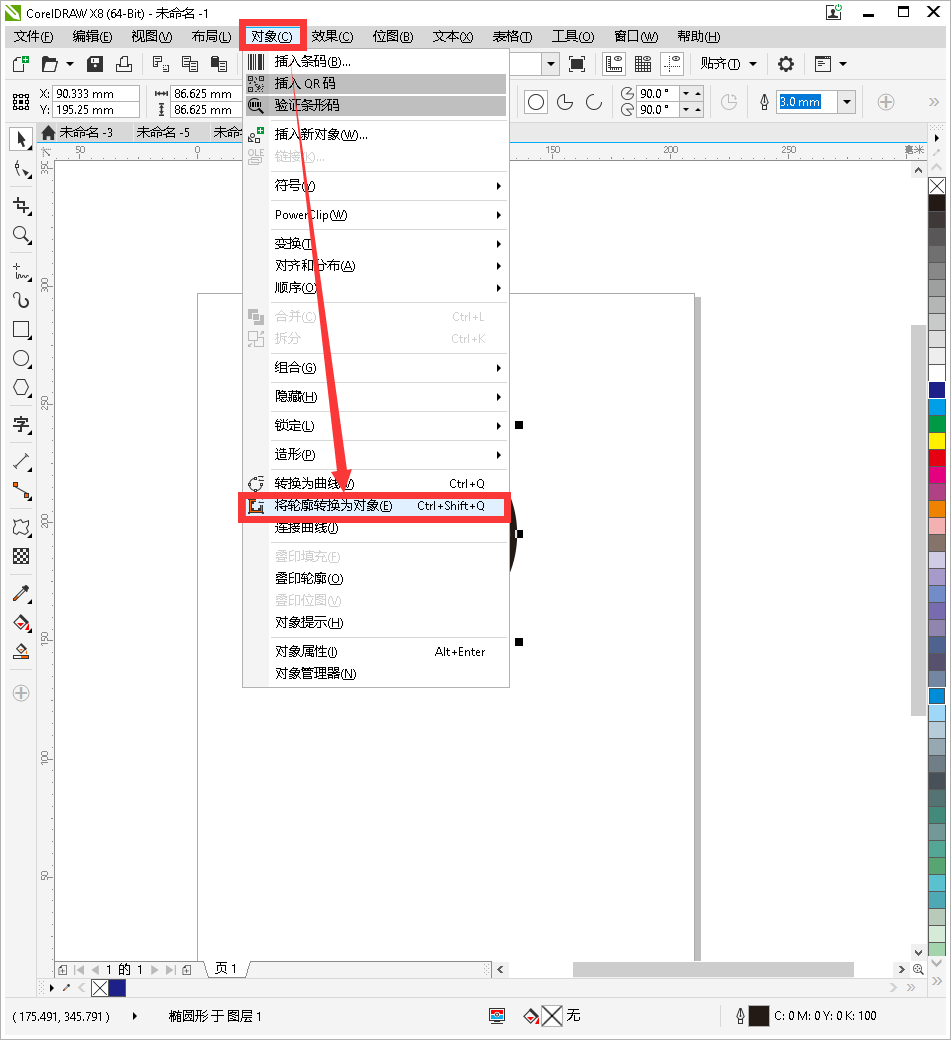This screenshot has height=1040, width=951.
Task: Click the Quick customize plus in toolbox
Action: pyautogui.click(x=21, y=693)
